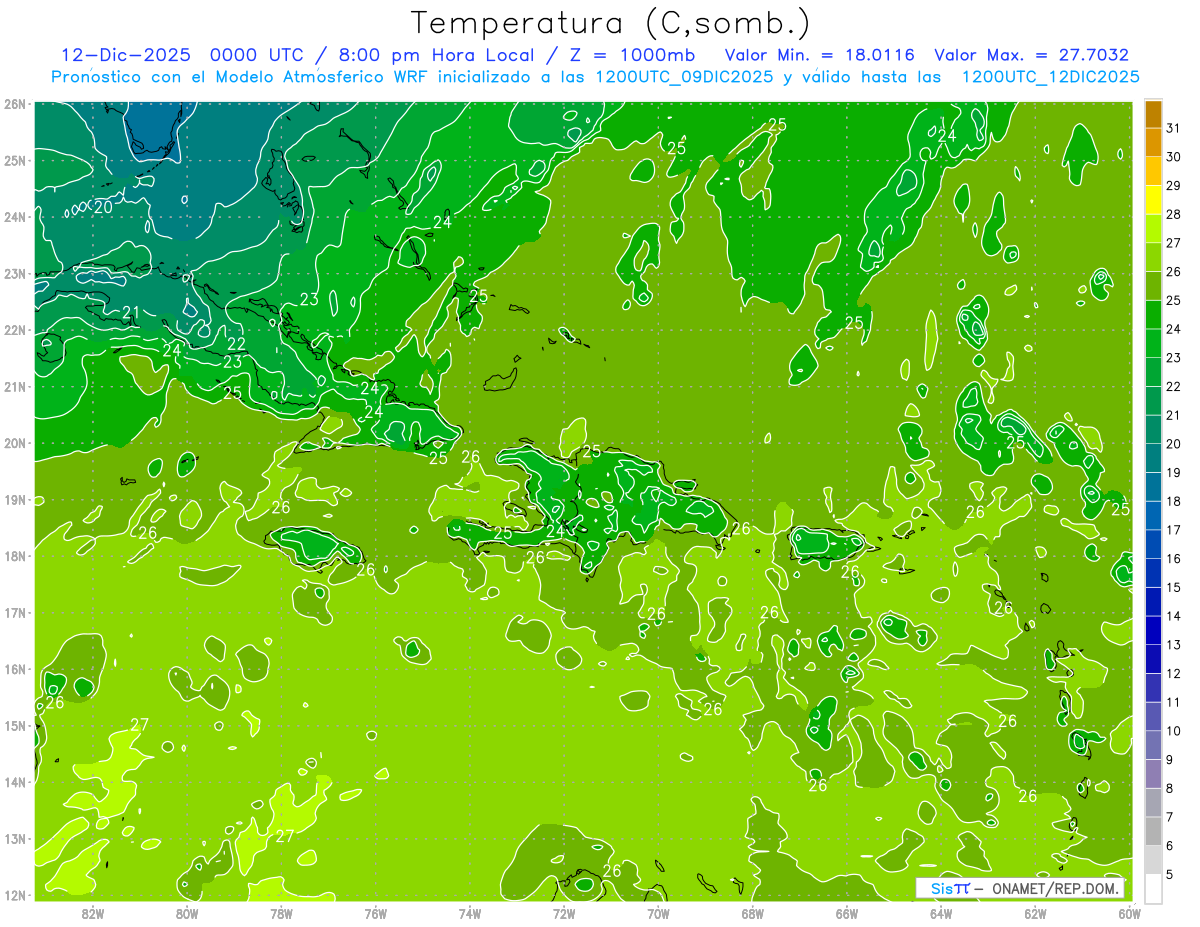This screenshot has height=927, width=1200.
Task: Click longitude label "68W" on bottom axis
Action: [753, 912]
